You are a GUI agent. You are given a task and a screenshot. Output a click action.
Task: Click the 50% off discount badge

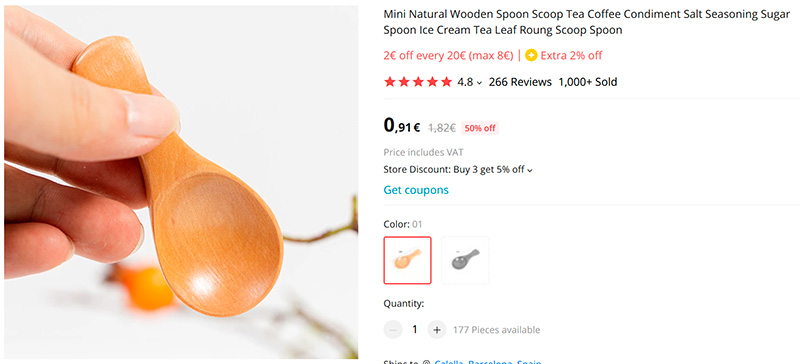(480, 128)
